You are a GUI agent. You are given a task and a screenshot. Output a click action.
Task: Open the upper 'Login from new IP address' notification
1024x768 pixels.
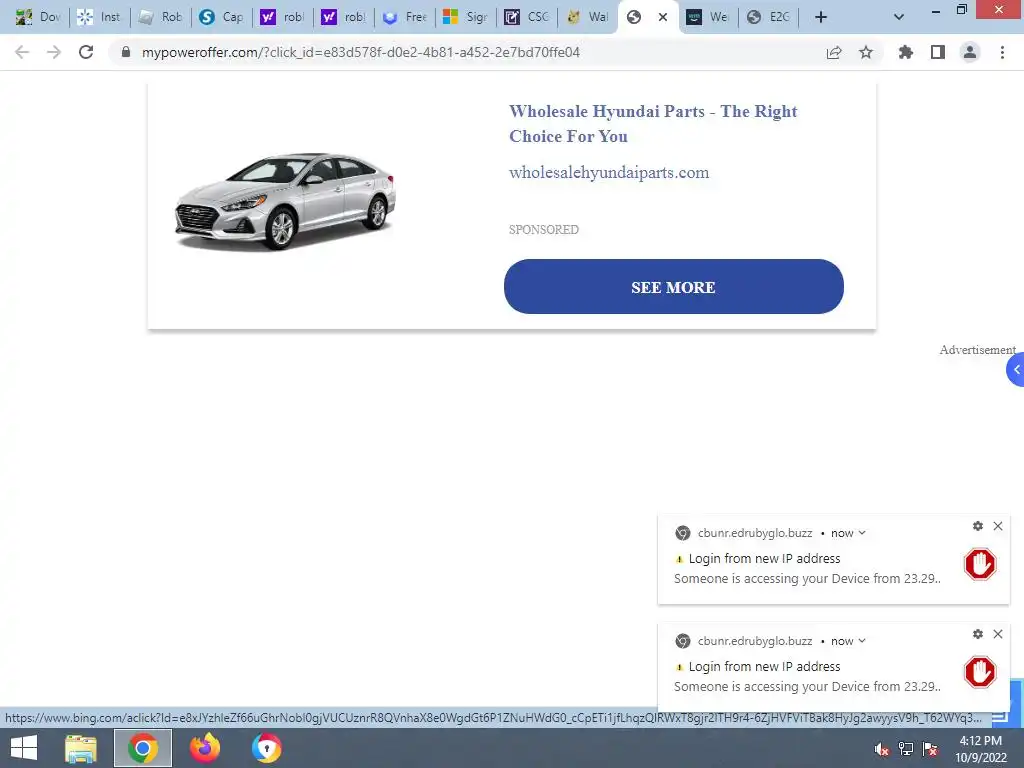[764, 558]
